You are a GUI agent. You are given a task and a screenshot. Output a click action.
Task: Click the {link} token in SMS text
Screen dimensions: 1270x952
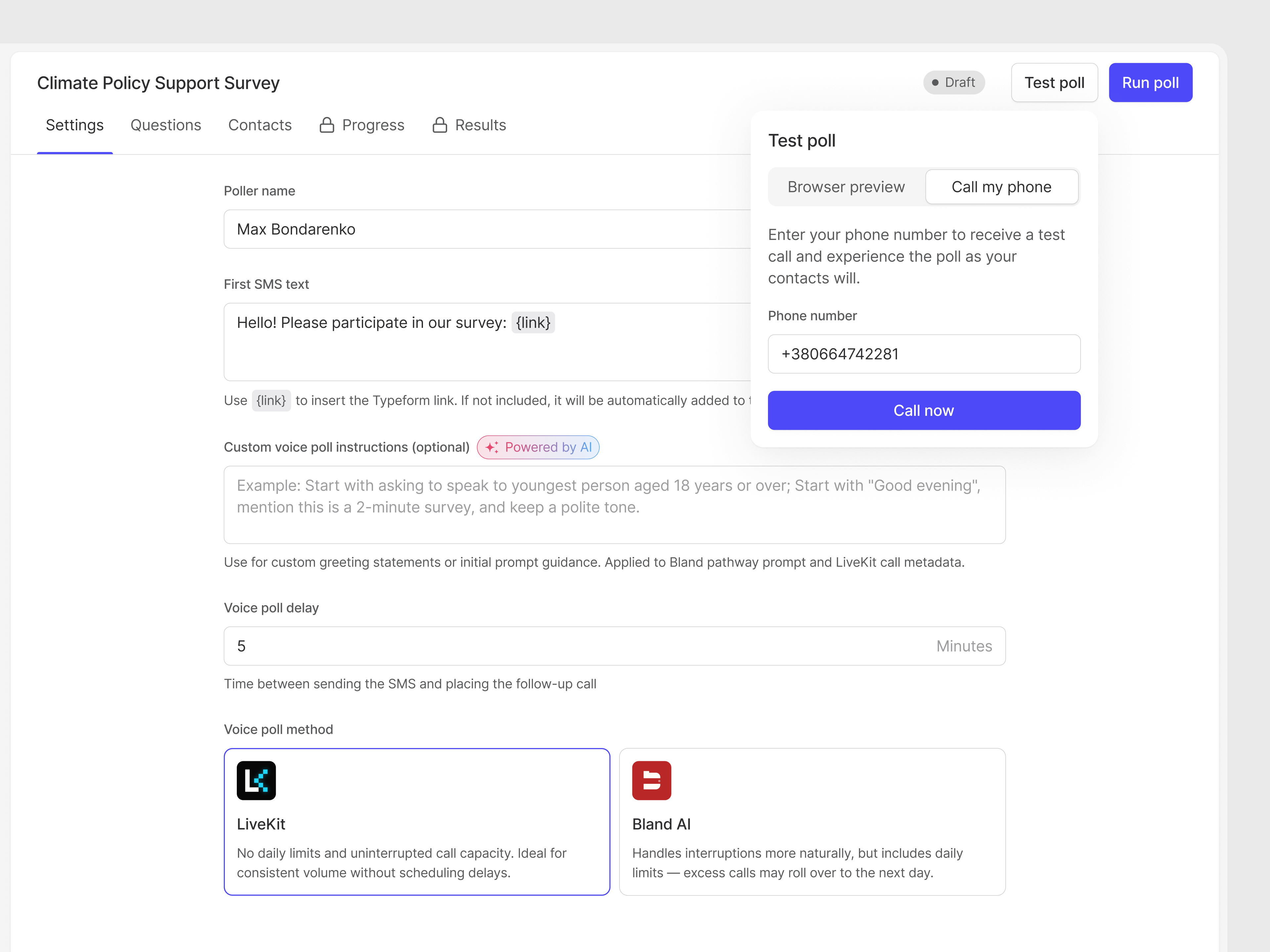[x=533, y=323]
